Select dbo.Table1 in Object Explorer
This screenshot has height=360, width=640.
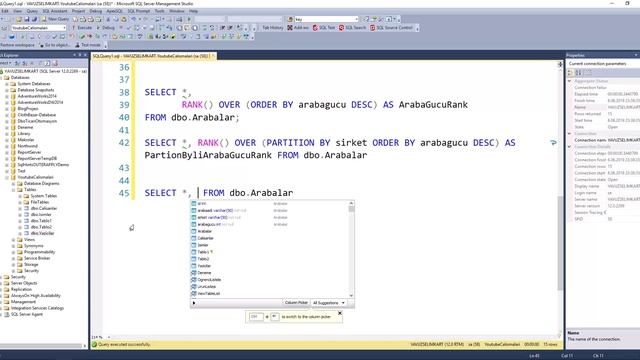point(41,221)
